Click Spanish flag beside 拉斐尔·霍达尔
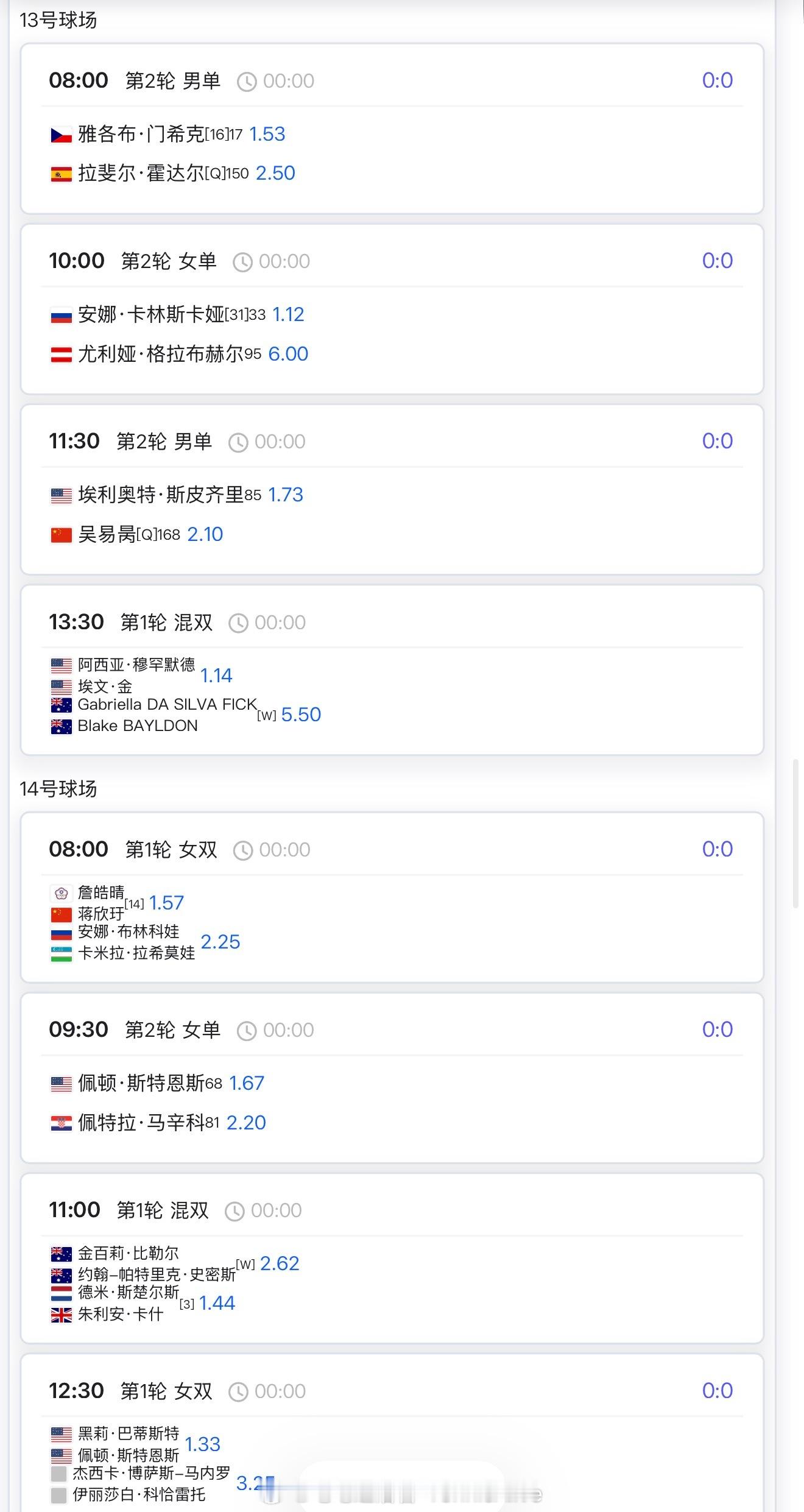Screen dimensions: 804x1512 (x=61, y=174)
